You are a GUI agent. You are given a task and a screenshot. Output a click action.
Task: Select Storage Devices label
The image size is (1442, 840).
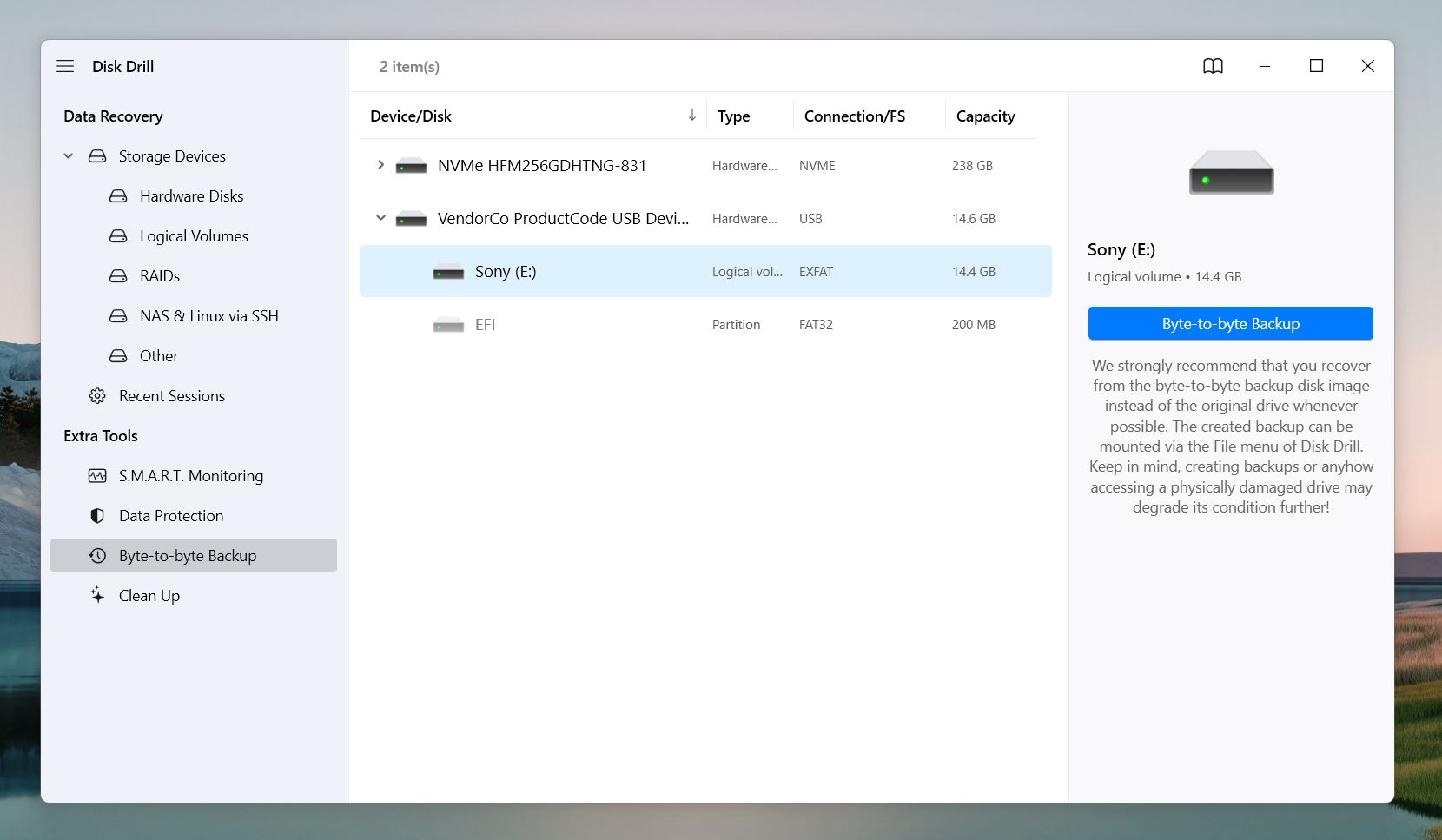tap(172, 156)
